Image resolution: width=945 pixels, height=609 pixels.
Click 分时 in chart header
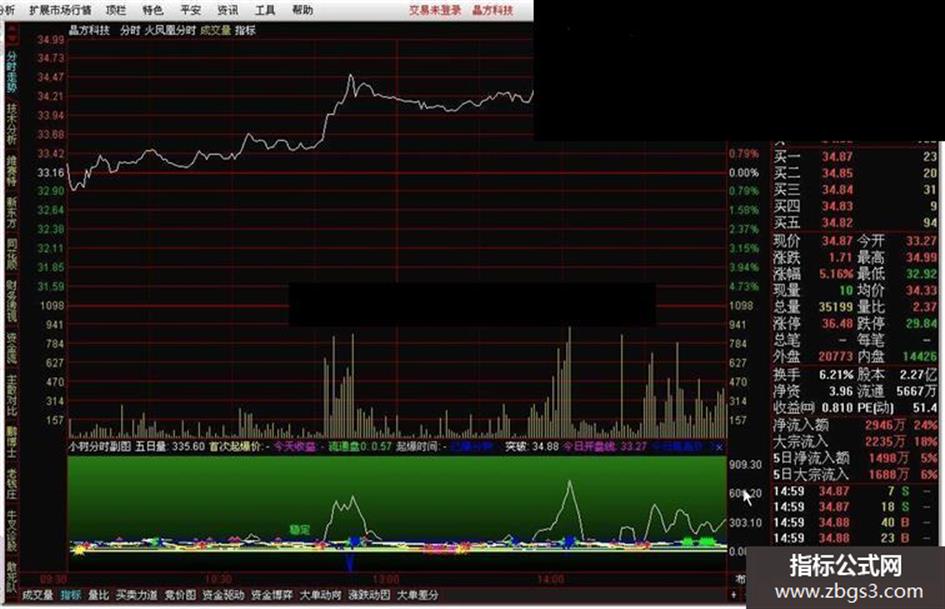(130, 30)
